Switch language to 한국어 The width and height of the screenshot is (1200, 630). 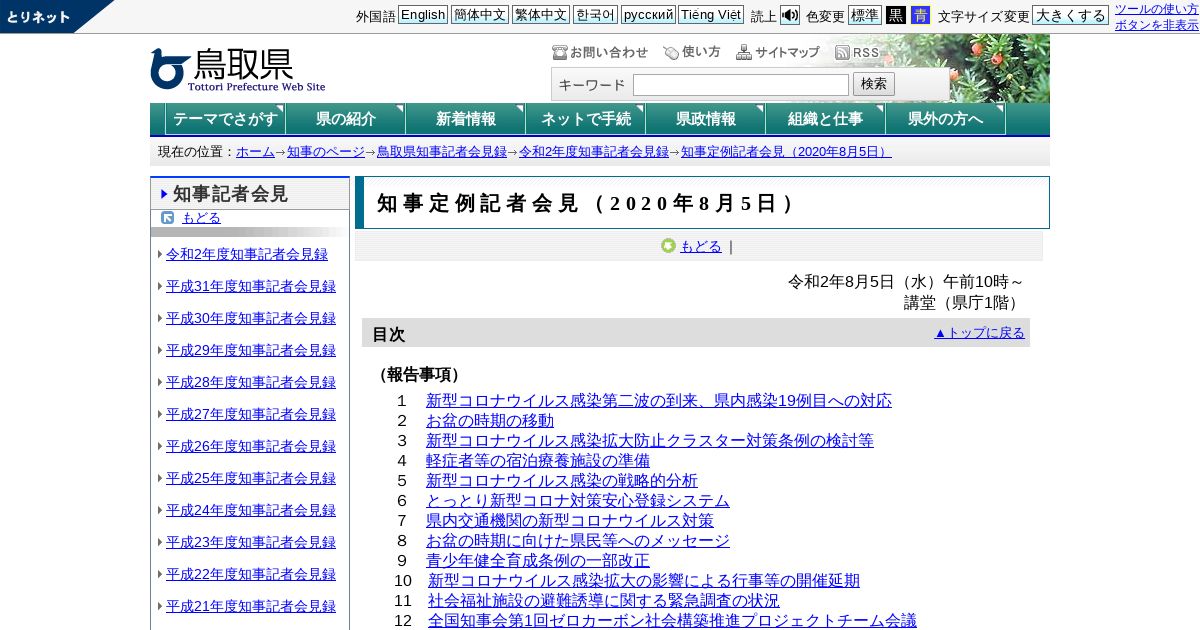595,15
